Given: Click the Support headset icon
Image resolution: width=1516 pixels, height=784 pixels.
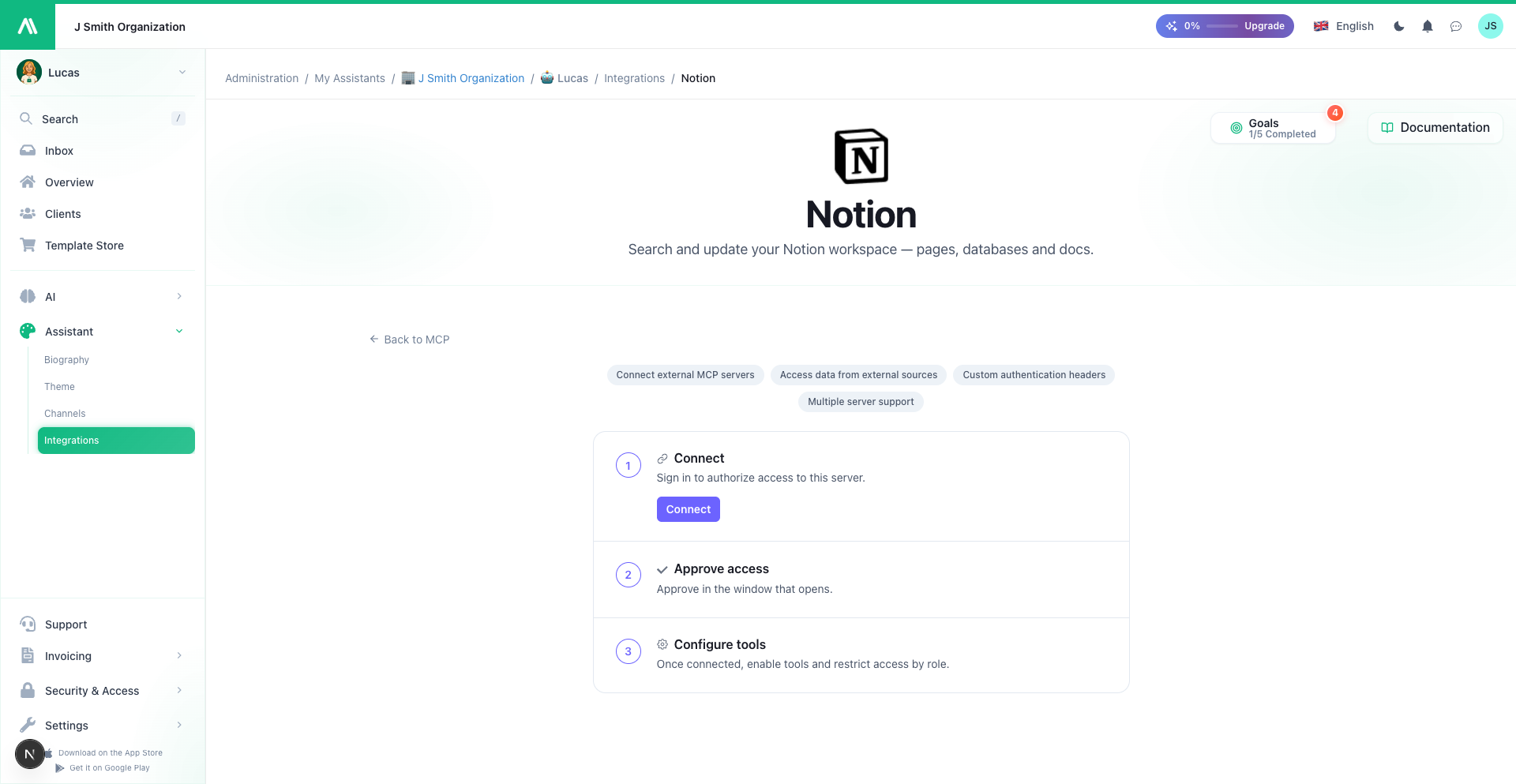Looking at the screenshot, I should [x=28, y=624].
